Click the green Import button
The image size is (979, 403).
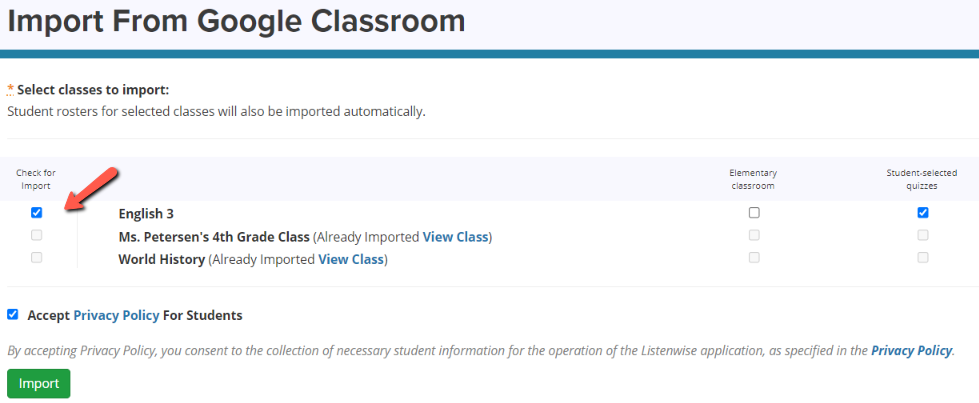pyautogui.click(x=39, y=384)
